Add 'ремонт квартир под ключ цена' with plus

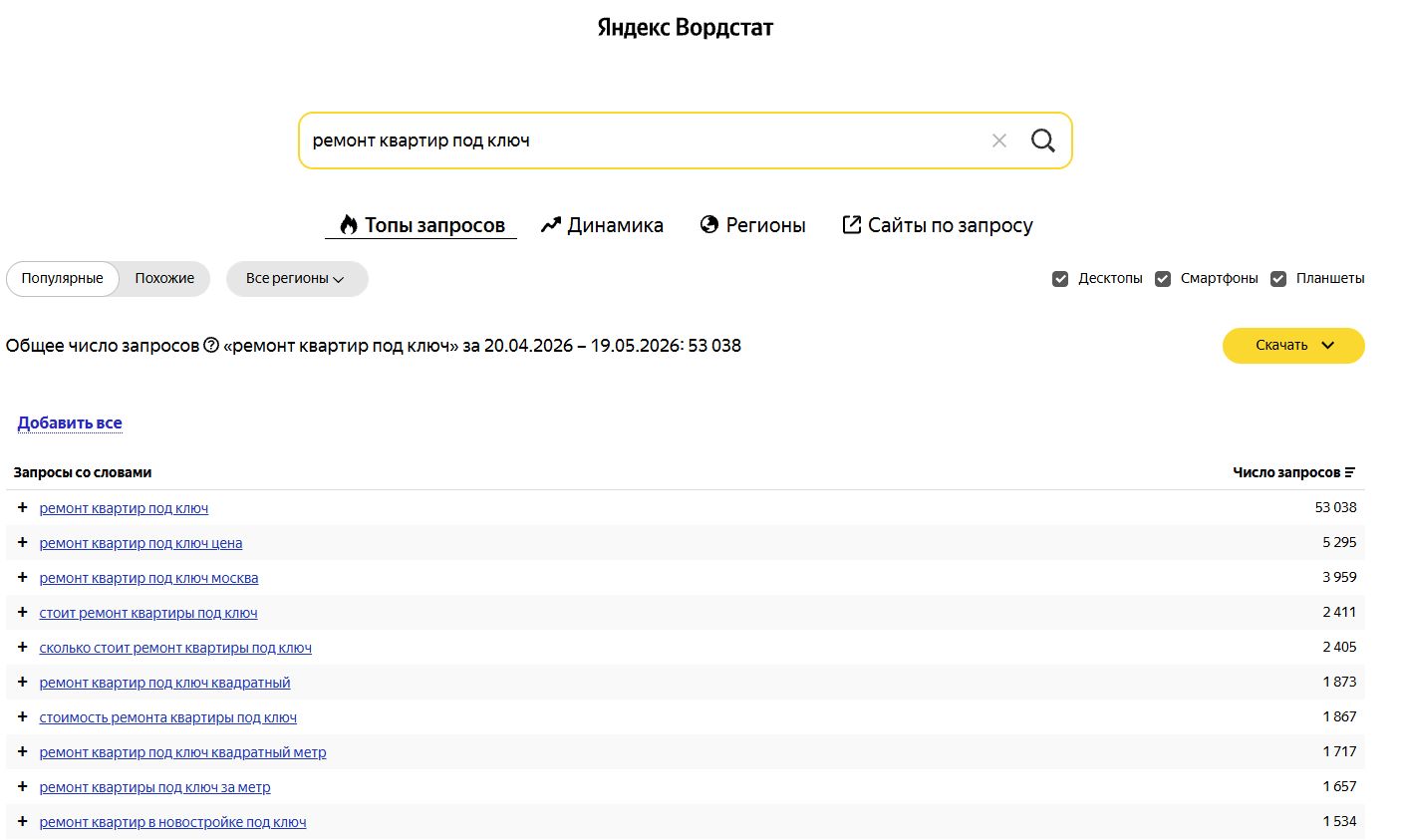22,542
